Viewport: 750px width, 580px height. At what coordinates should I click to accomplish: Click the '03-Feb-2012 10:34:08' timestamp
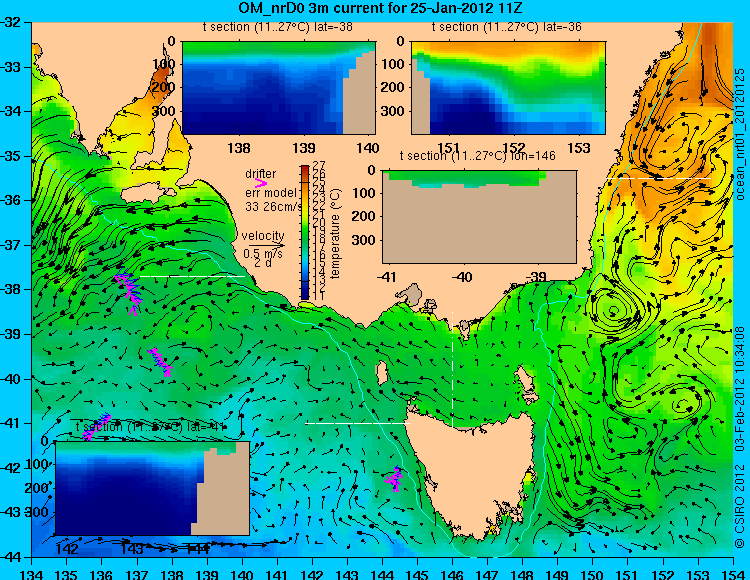click(740, 389)
